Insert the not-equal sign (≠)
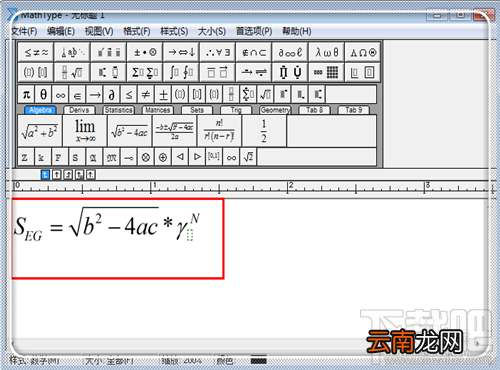Image resolution: width=500 pixels, height=370 pixels. (x=146, y=95)
